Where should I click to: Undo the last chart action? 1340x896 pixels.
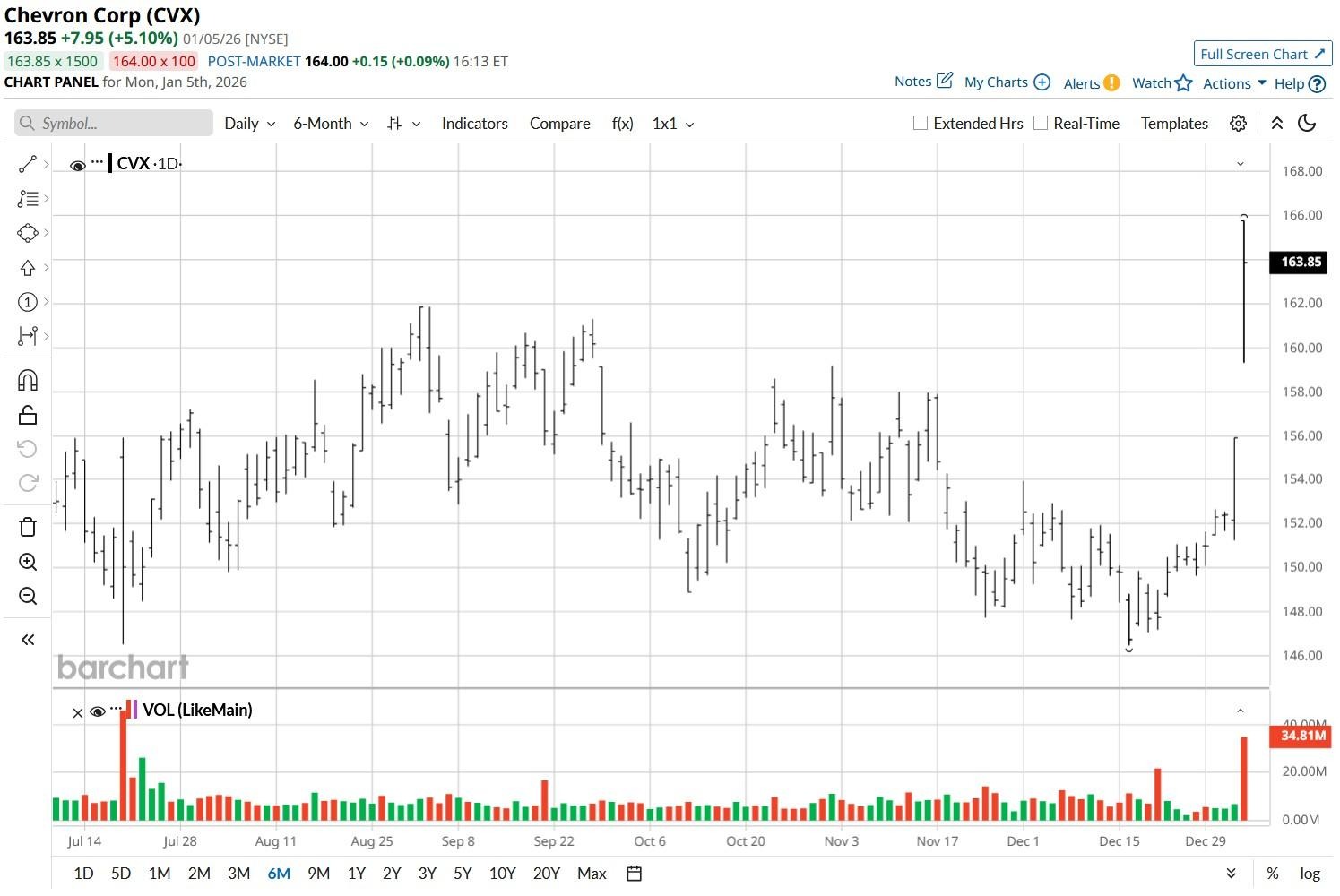(28, 449)
